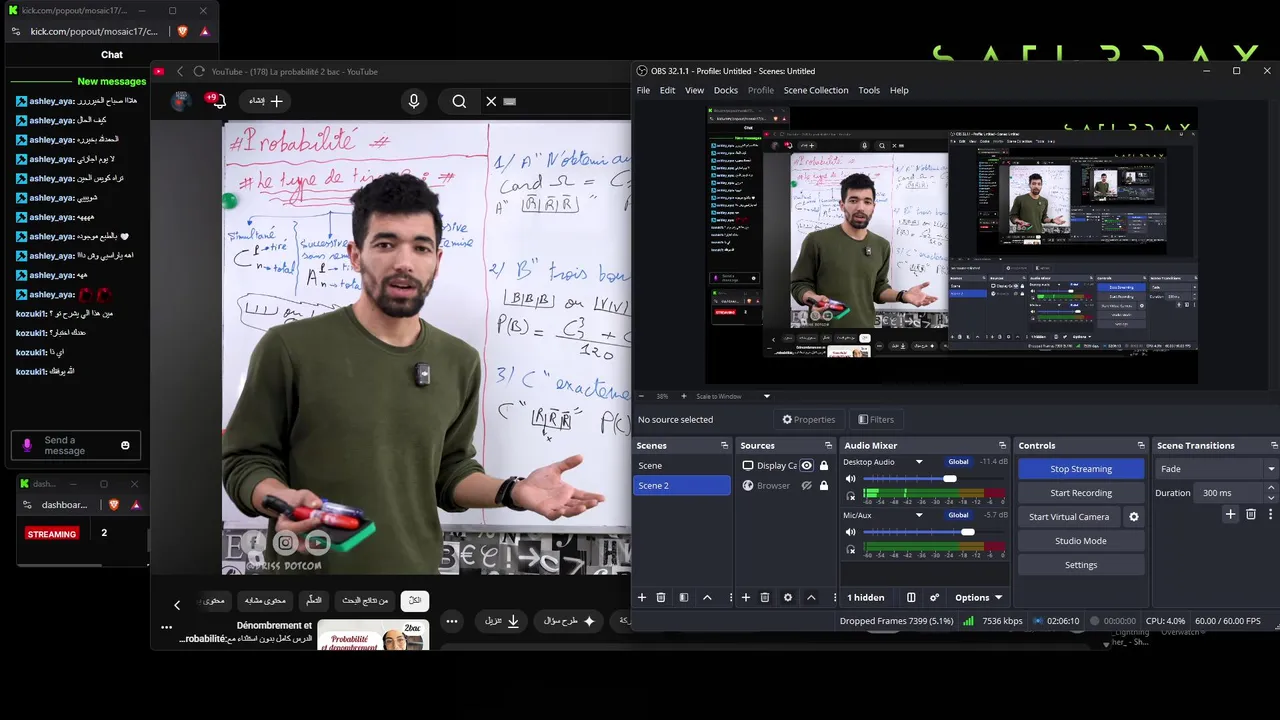
Task: Open scene filters in Scenes toolbar
Action: click(684, 597)
